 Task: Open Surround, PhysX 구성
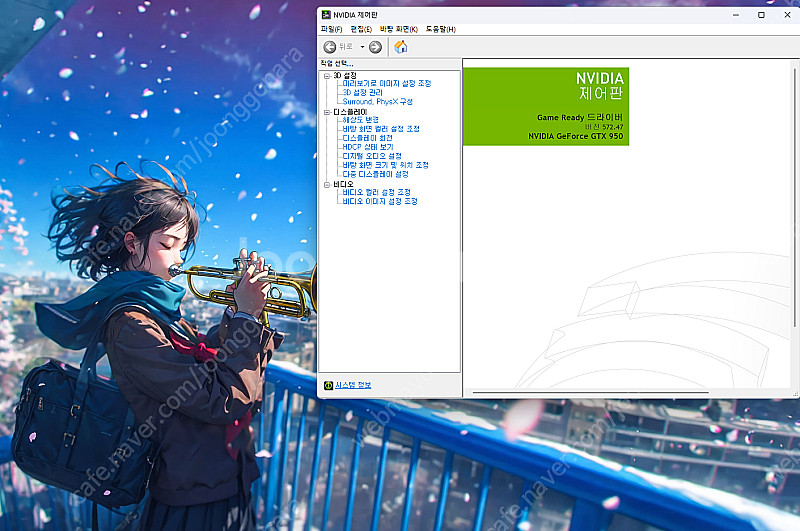click(x=377, y=102)
